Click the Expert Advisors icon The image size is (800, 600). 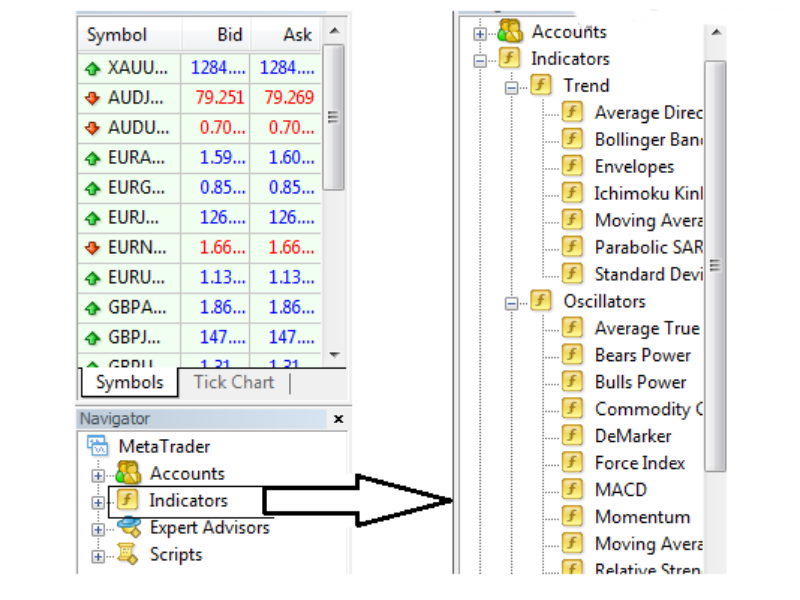point(129,527)
